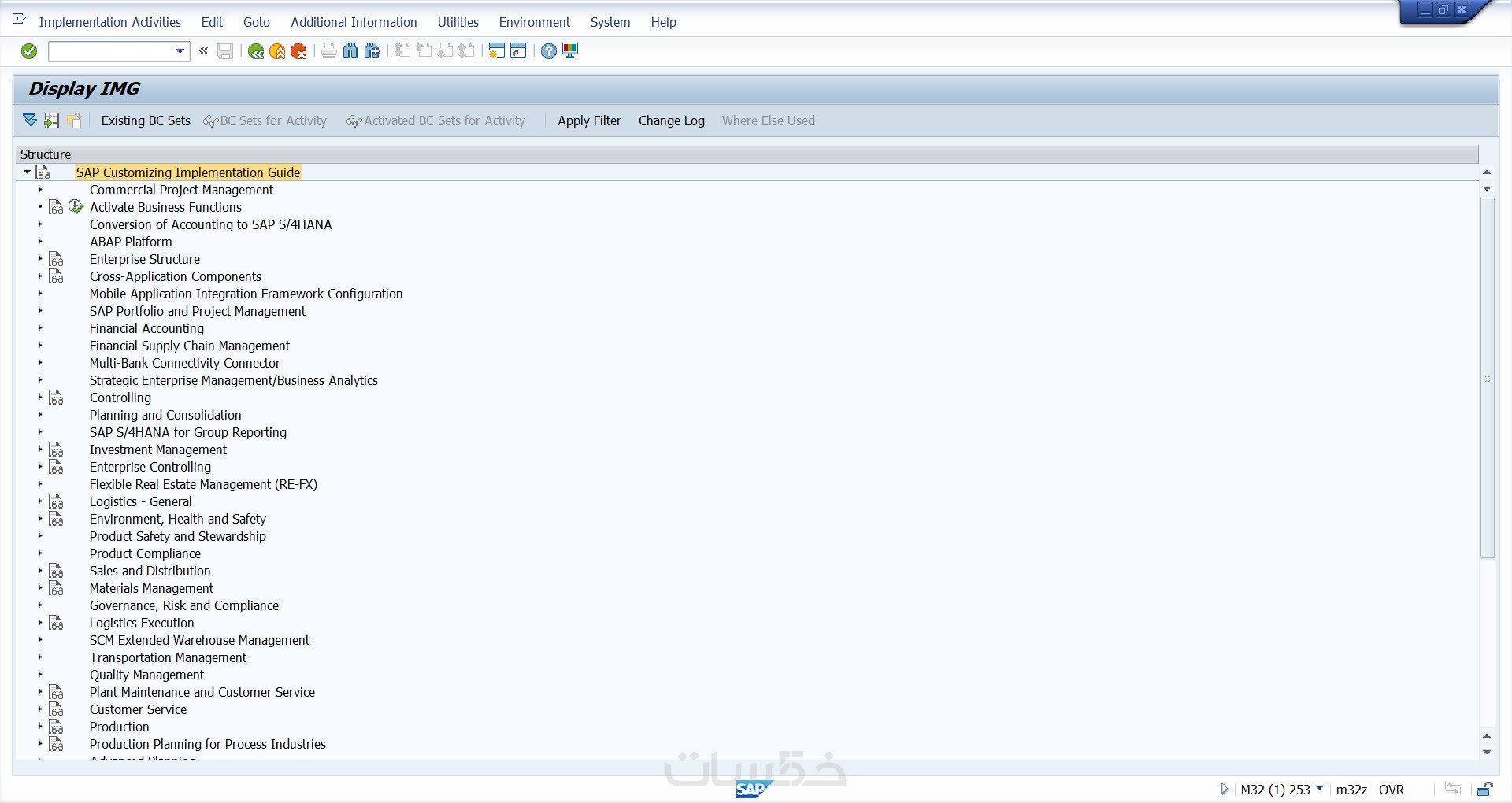Expand the Investment Management node
This screenshot has width=1512, height=803.
point(39,450)
